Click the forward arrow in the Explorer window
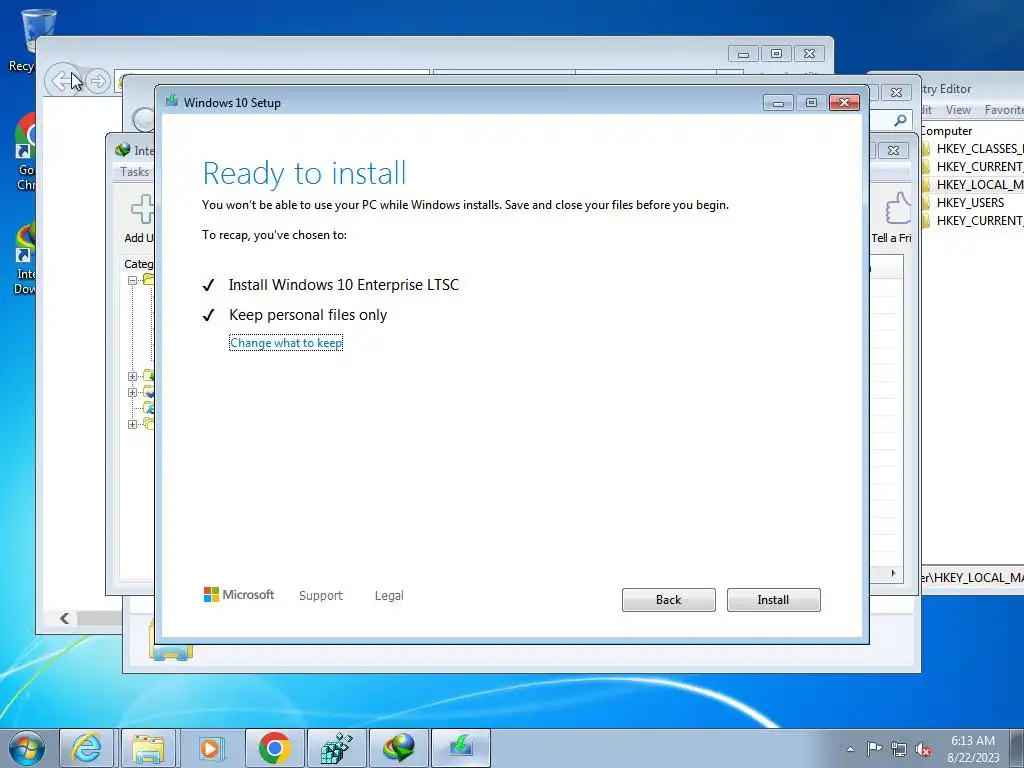 pos(97,81)
